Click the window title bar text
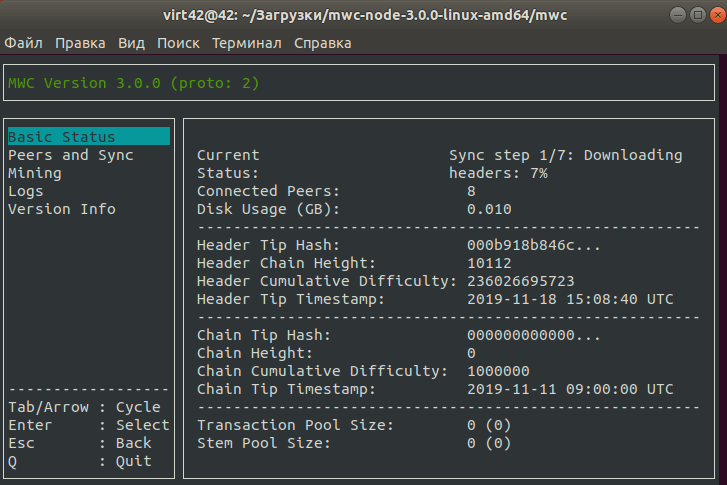This screenshot has width=727, height=485. 365,15
